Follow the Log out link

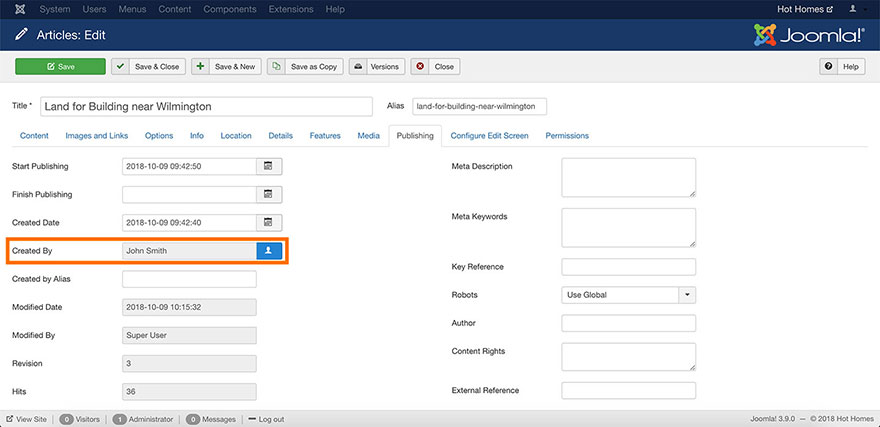pyautogui.click(x=265, y=419)
